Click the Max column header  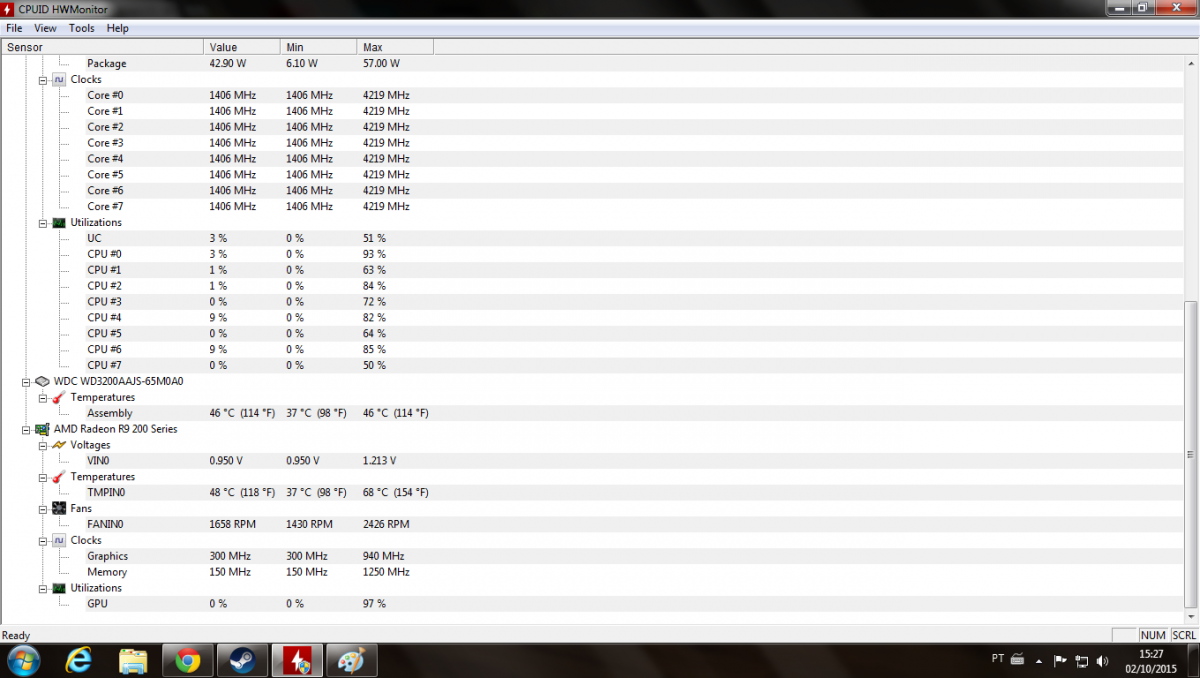pyautogui.click(x=396, y=47)
